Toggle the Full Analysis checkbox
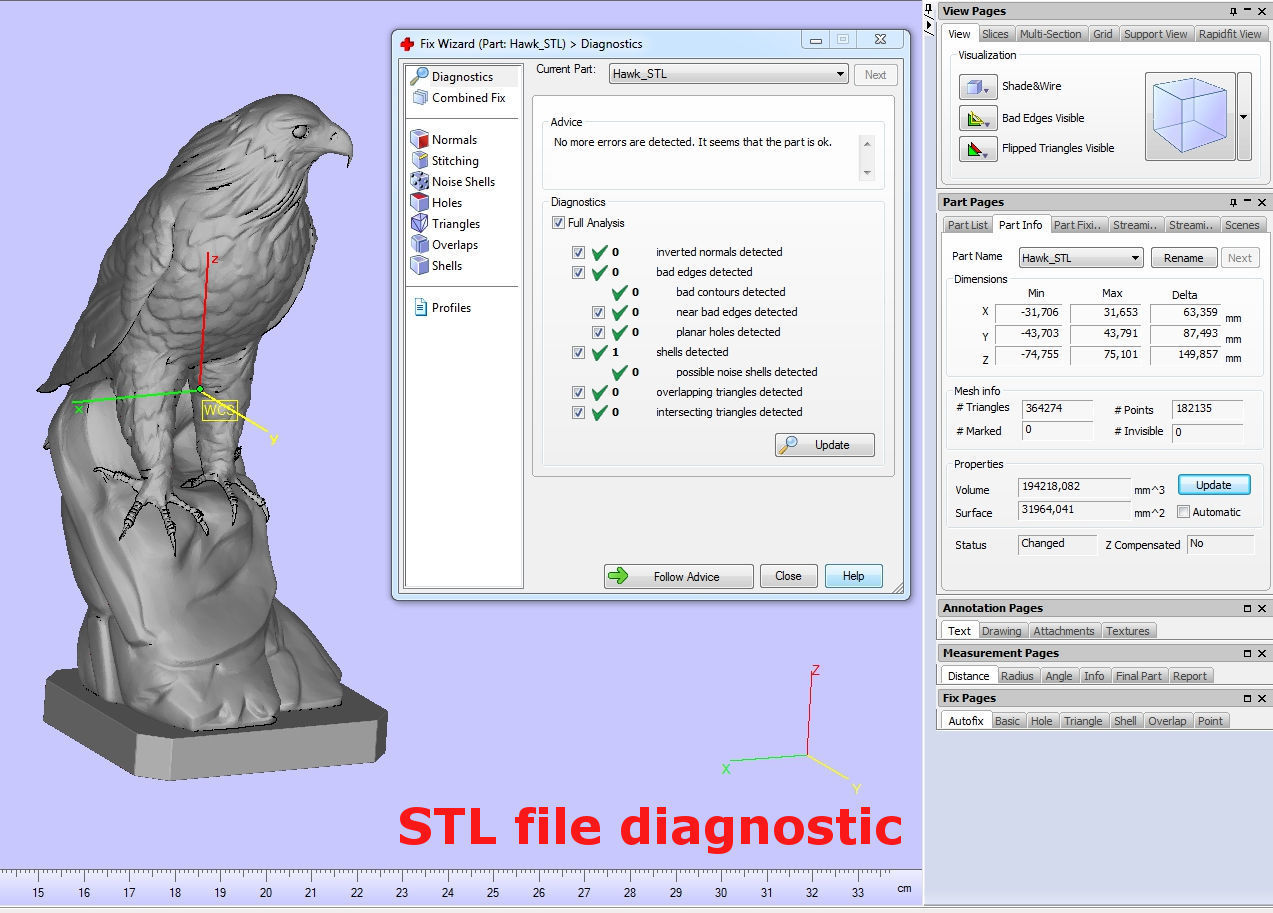The image size is (1273, 913). pyautogui.click(x=558, y=223)
